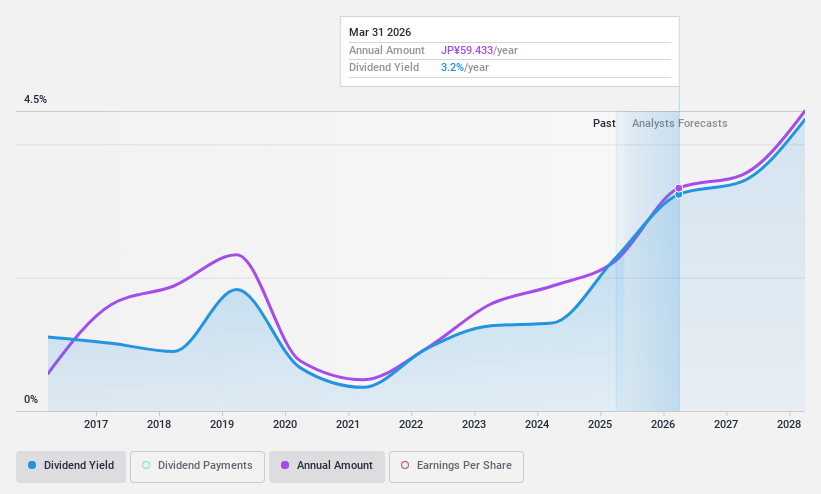This screenshot has width=821, height=494.
Task: Click the 4.5% y-axis label
Action: pyautogui.click(x=35, y=100)
